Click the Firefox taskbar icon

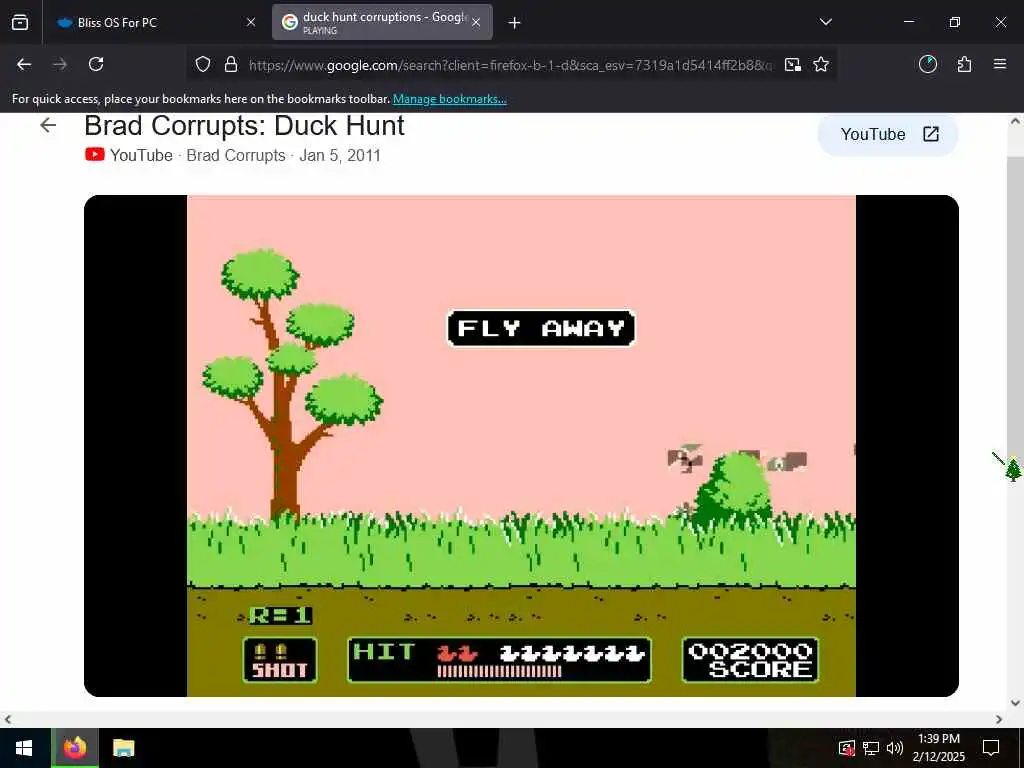74,748
